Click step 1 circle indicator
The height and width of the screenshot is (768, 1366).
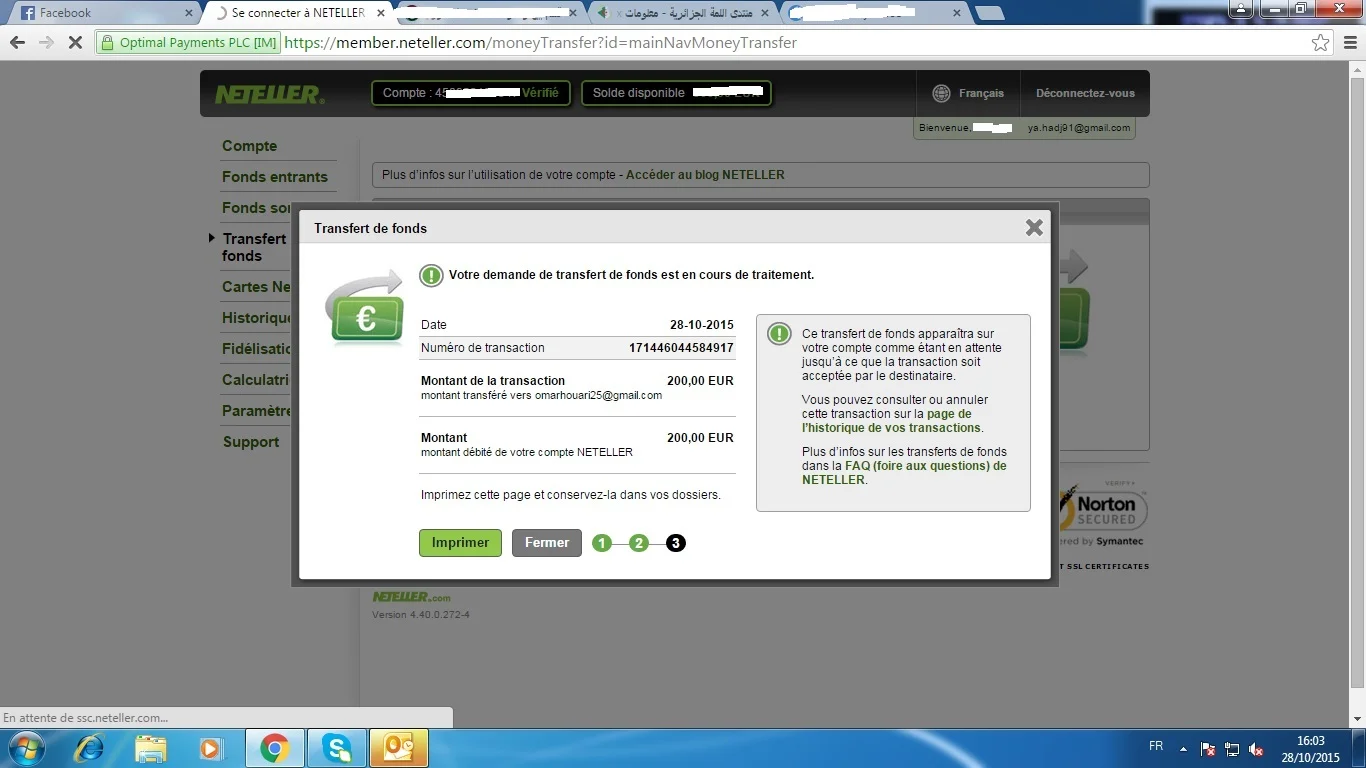[x=601, y=543]
